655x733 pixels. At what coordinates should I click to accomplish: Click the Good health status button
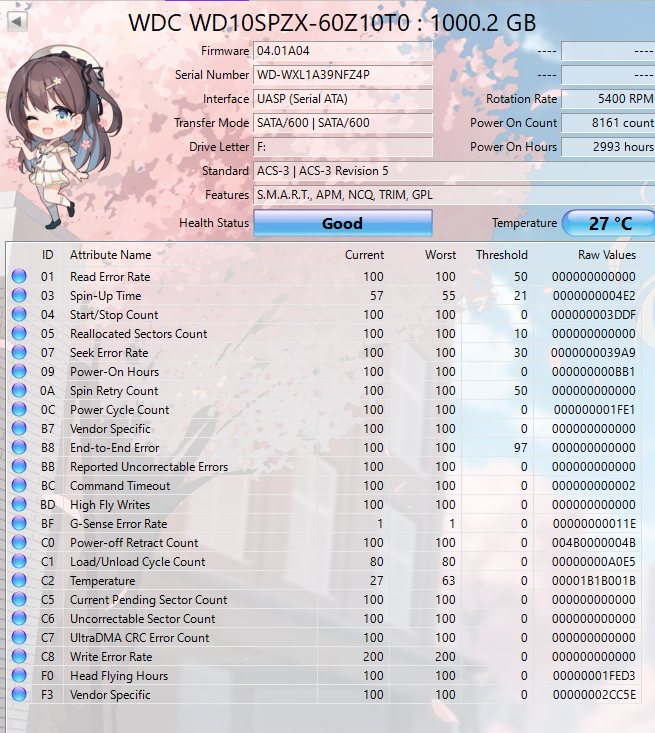[343, 223]
